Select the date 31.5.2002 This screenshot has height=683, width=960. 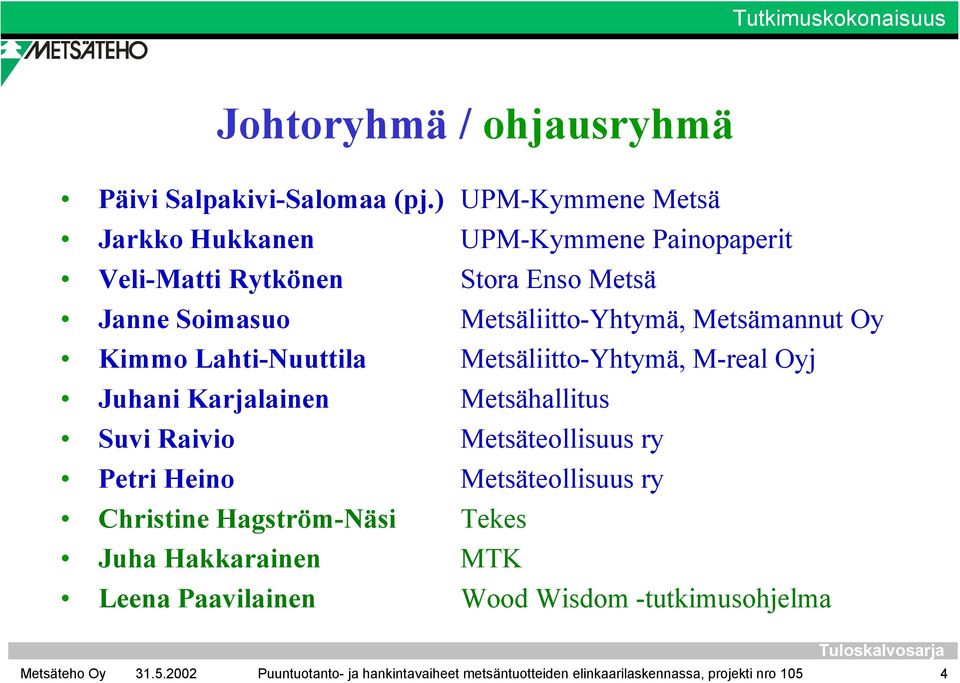(x=166, y=674)
